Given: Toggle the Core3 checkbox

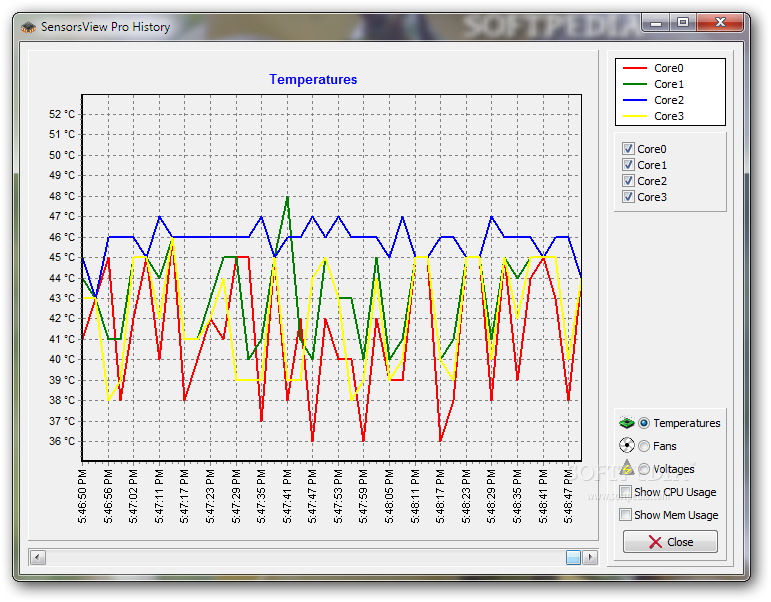Looking at the screenshot, I should click(x=628, y=197).
